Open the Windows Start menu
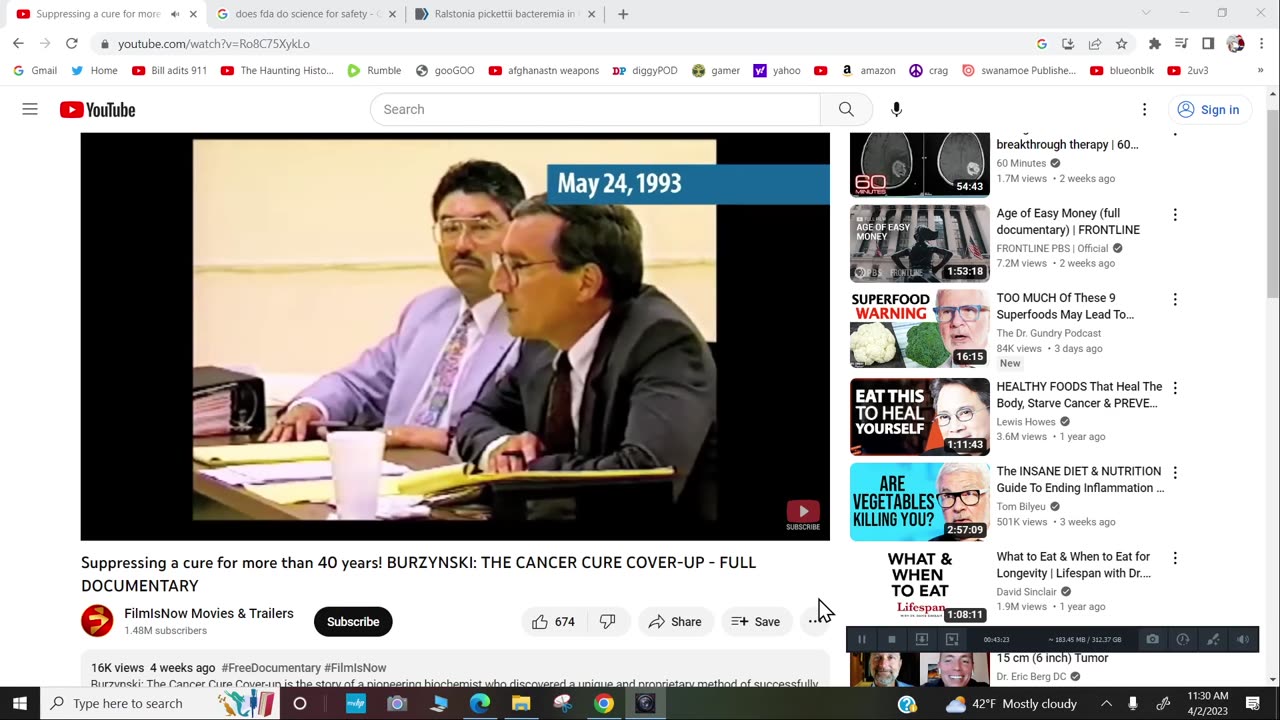Viewport: 1280px width, 720px height. (x=19, y=703)
